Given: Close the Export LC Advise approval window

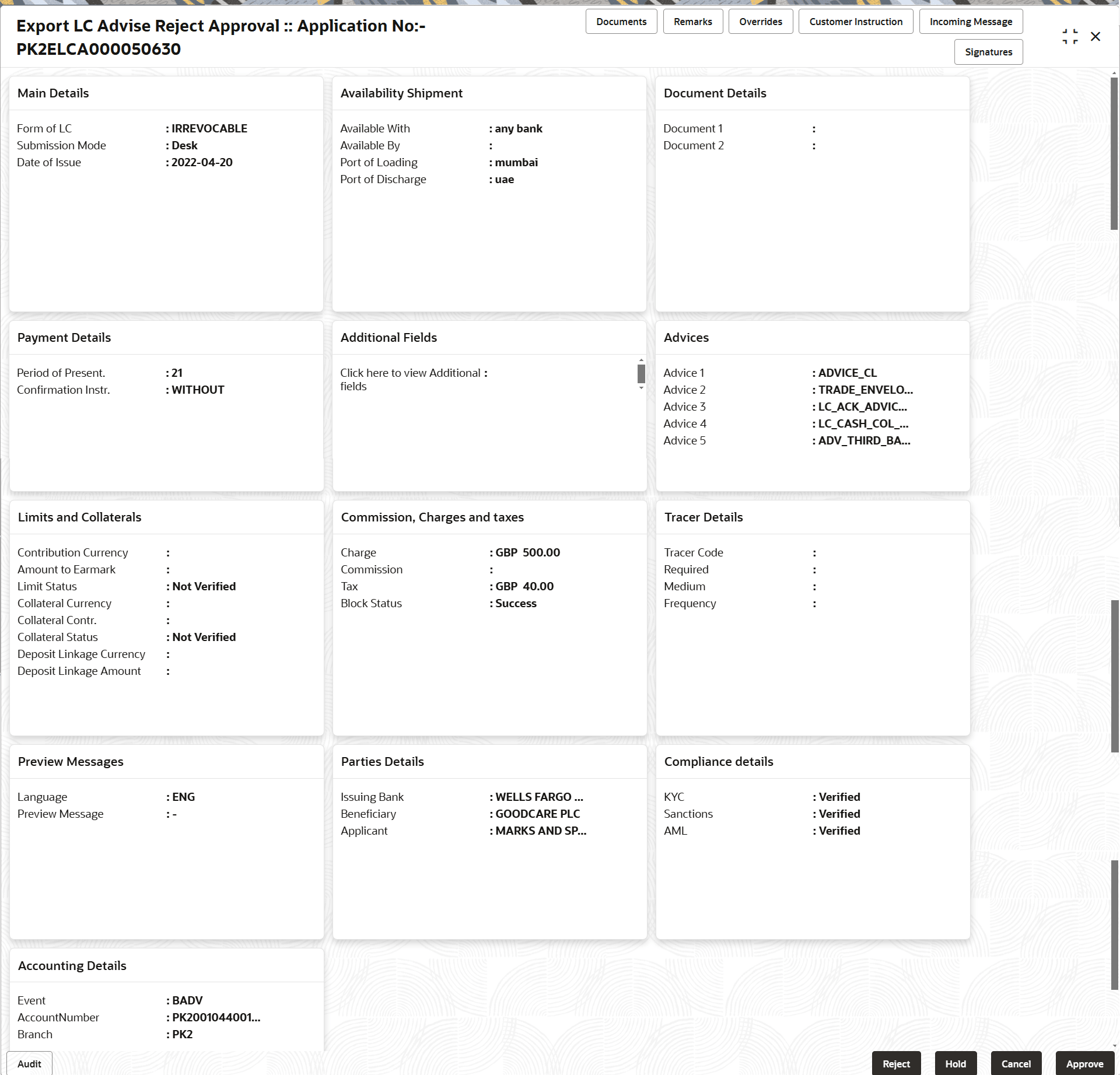Looking at the screenshot, I should pyautogui.click(x=1095, y=36).
